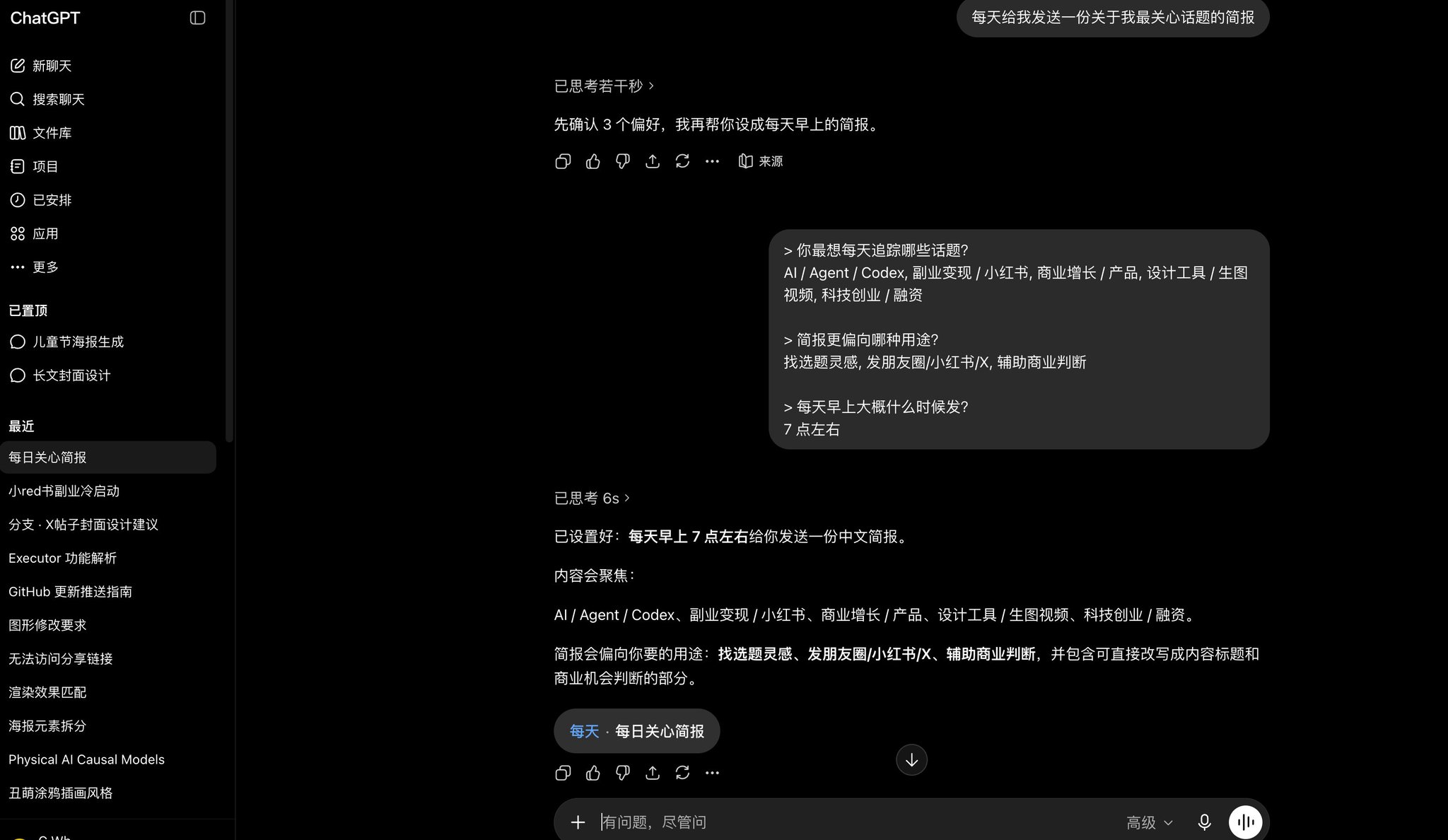Open more actions for the first response
1448x840 pixels.
[712, 161]
